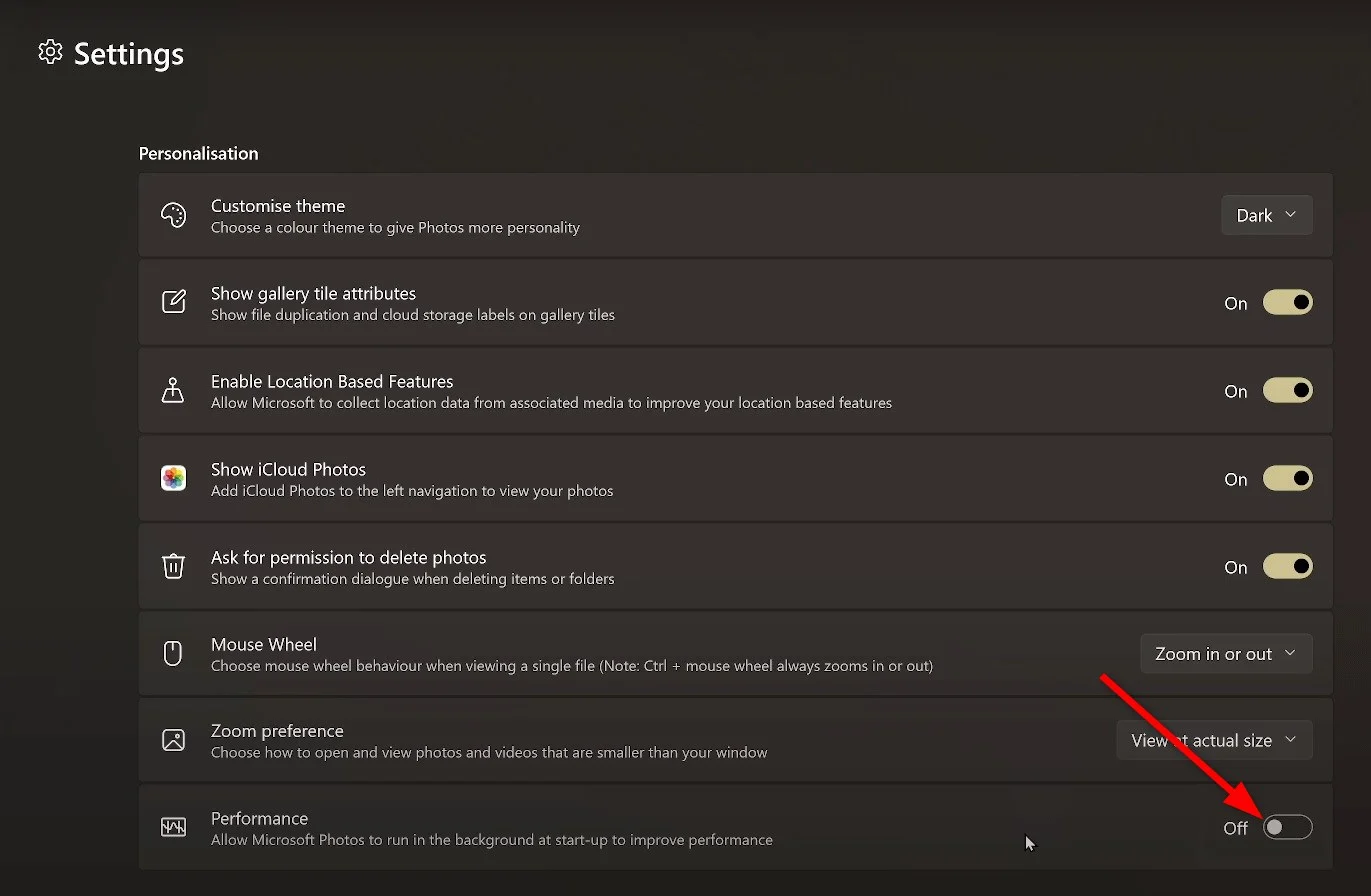Click the Personalisation section heading
The height and width of the screenshot is (896, 1371).
tap(198, 153)
